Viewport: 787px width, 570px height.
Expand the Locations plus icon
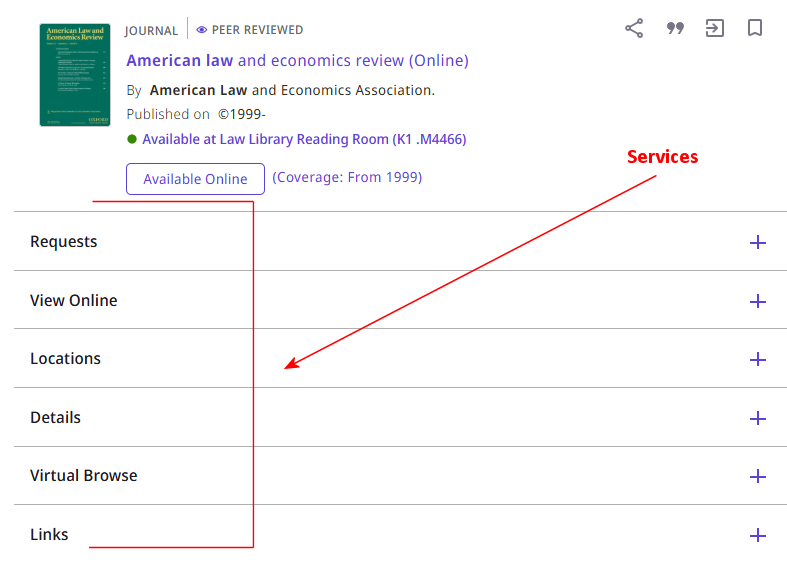tap(757, 359)
